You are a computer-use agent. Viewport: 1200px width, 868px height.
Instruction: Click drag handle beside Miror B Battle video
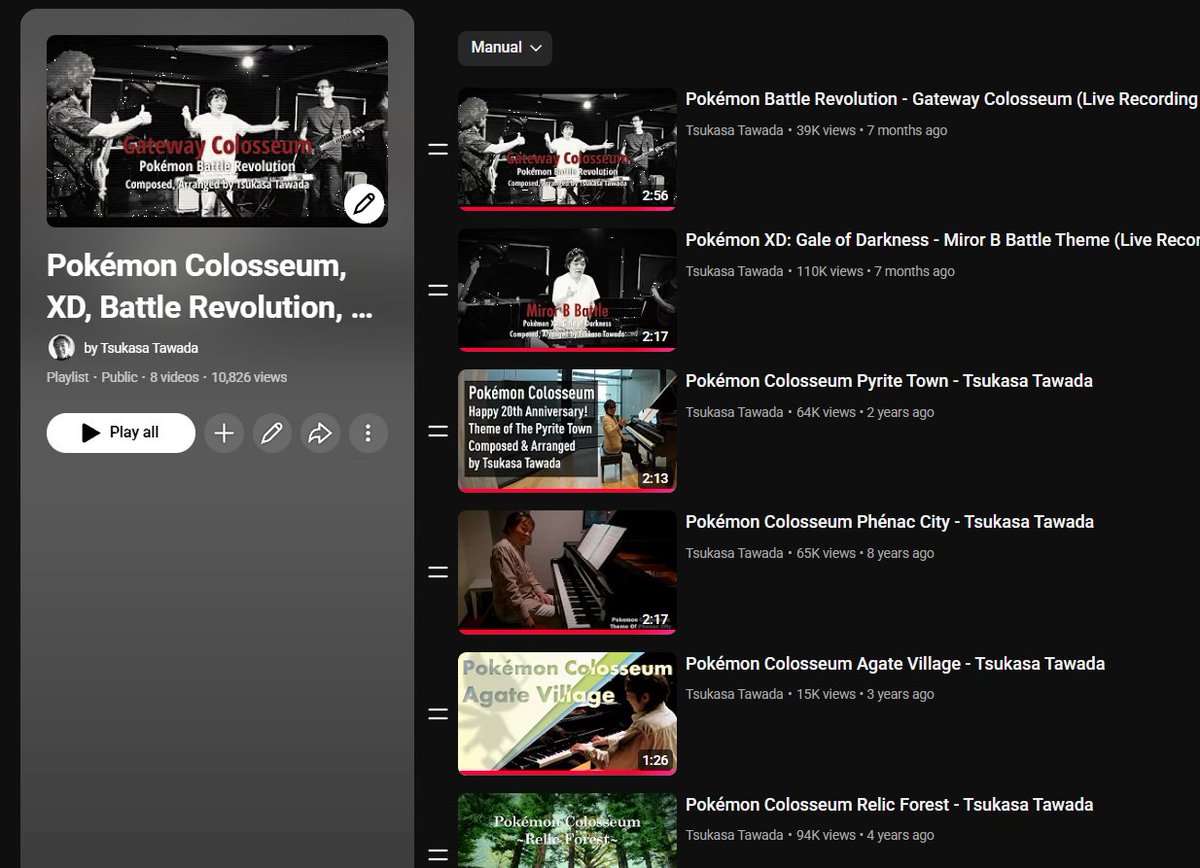click(x=438, y=290)
